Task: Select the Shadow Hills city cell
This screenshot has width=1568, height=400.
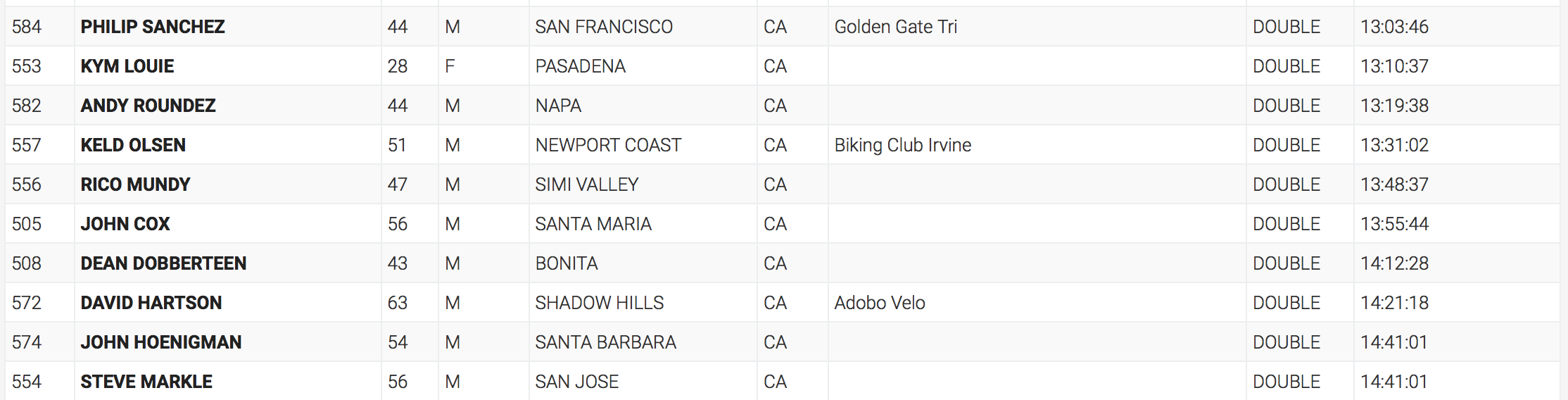Action: coord(599,303)
